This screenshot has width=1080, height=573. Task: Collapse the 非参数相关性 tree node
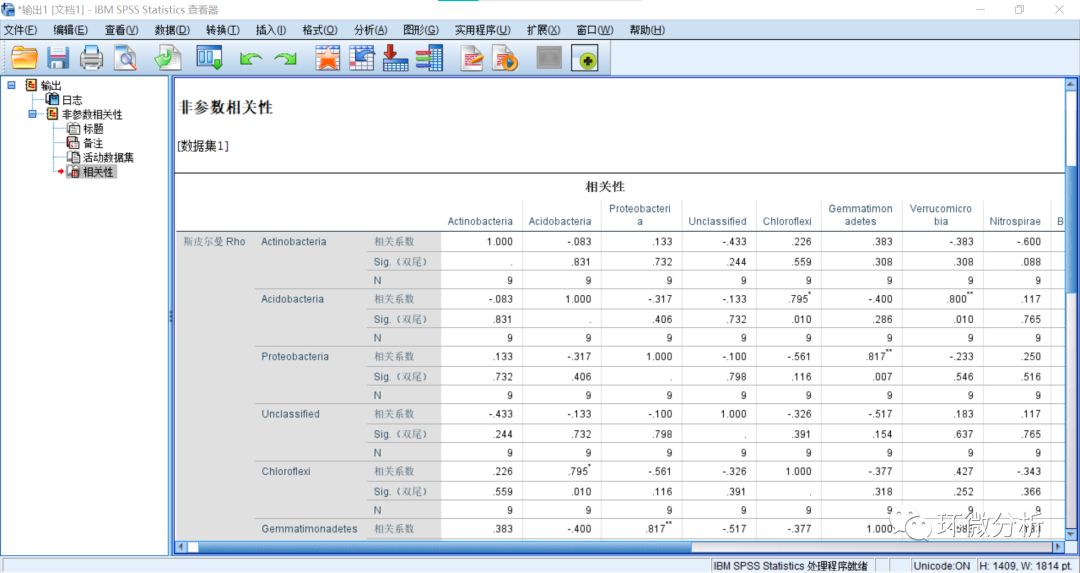(32, 114)
